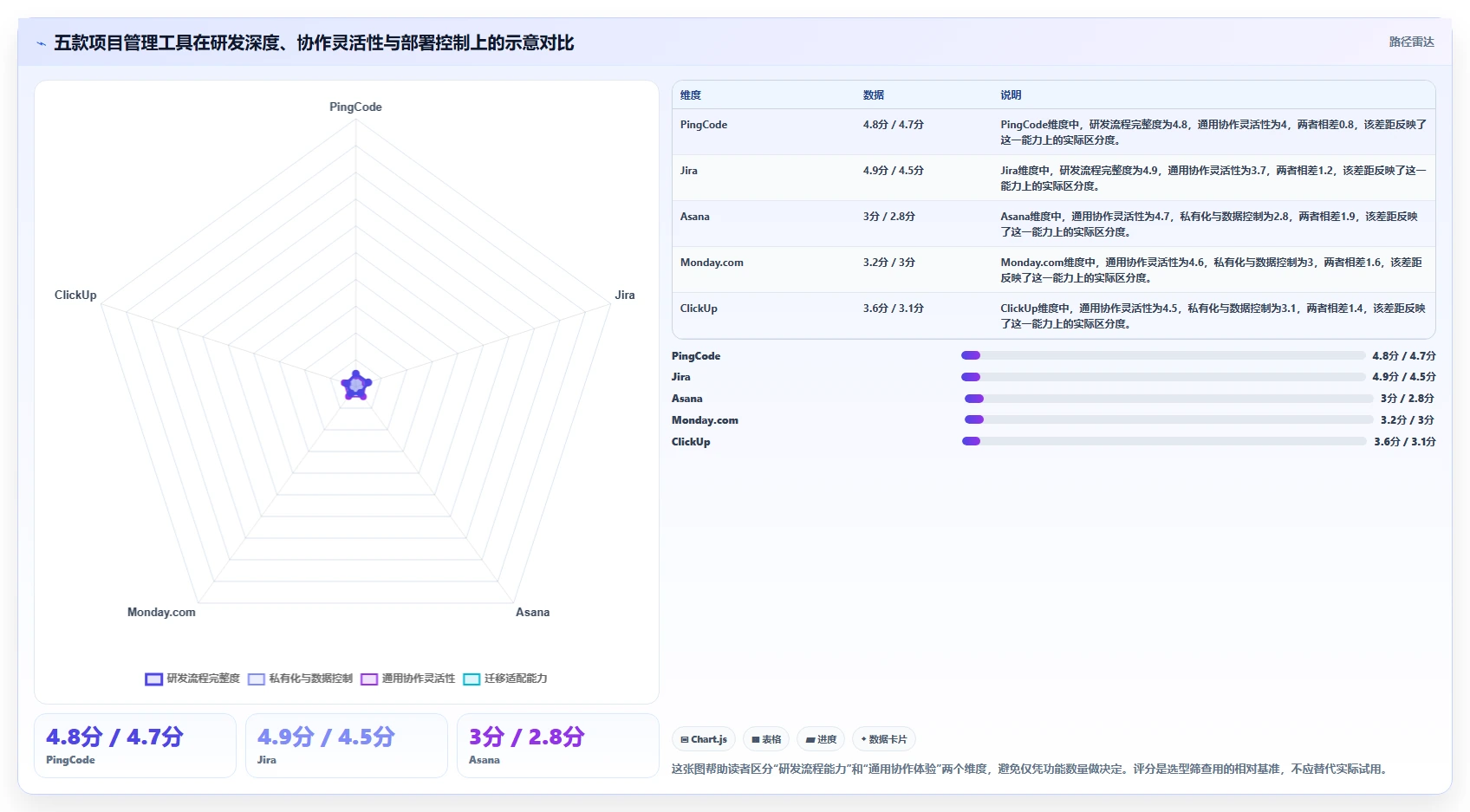Click the Jira description text in the table
The image size is (1470, 812).
click(1213, 179)
